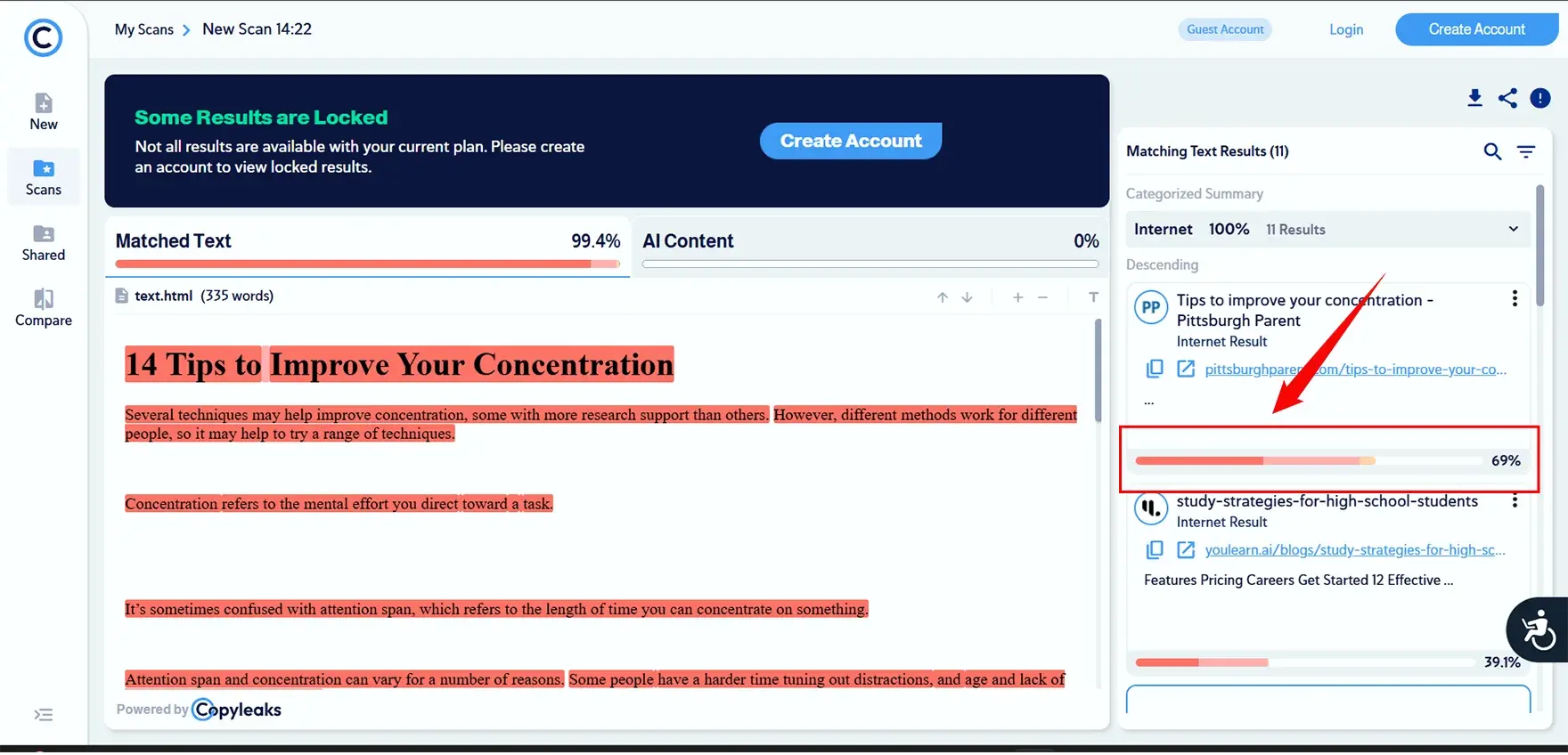The image size is (1568, 755).
Task: Copy the Pittsburgh Parent result link
Action: point(1155,369)
